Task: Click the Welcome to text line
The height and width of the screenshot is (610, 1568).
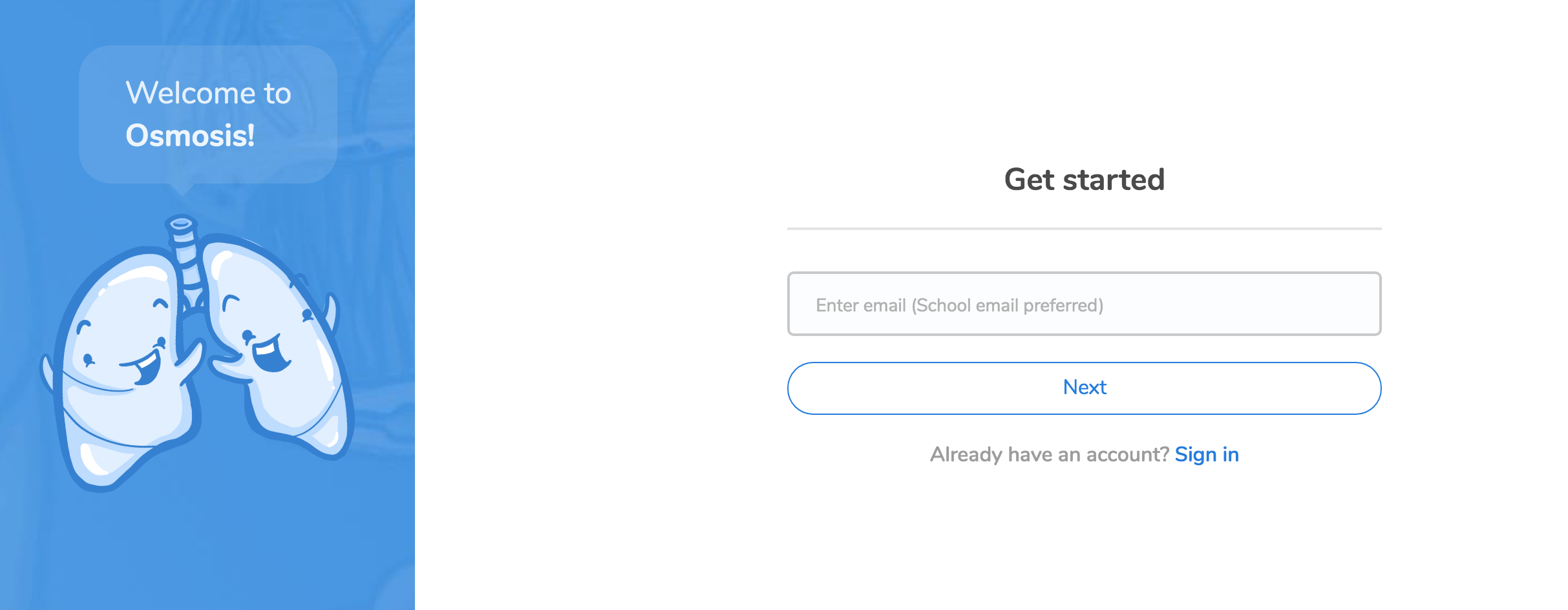Action: (208, 93)
